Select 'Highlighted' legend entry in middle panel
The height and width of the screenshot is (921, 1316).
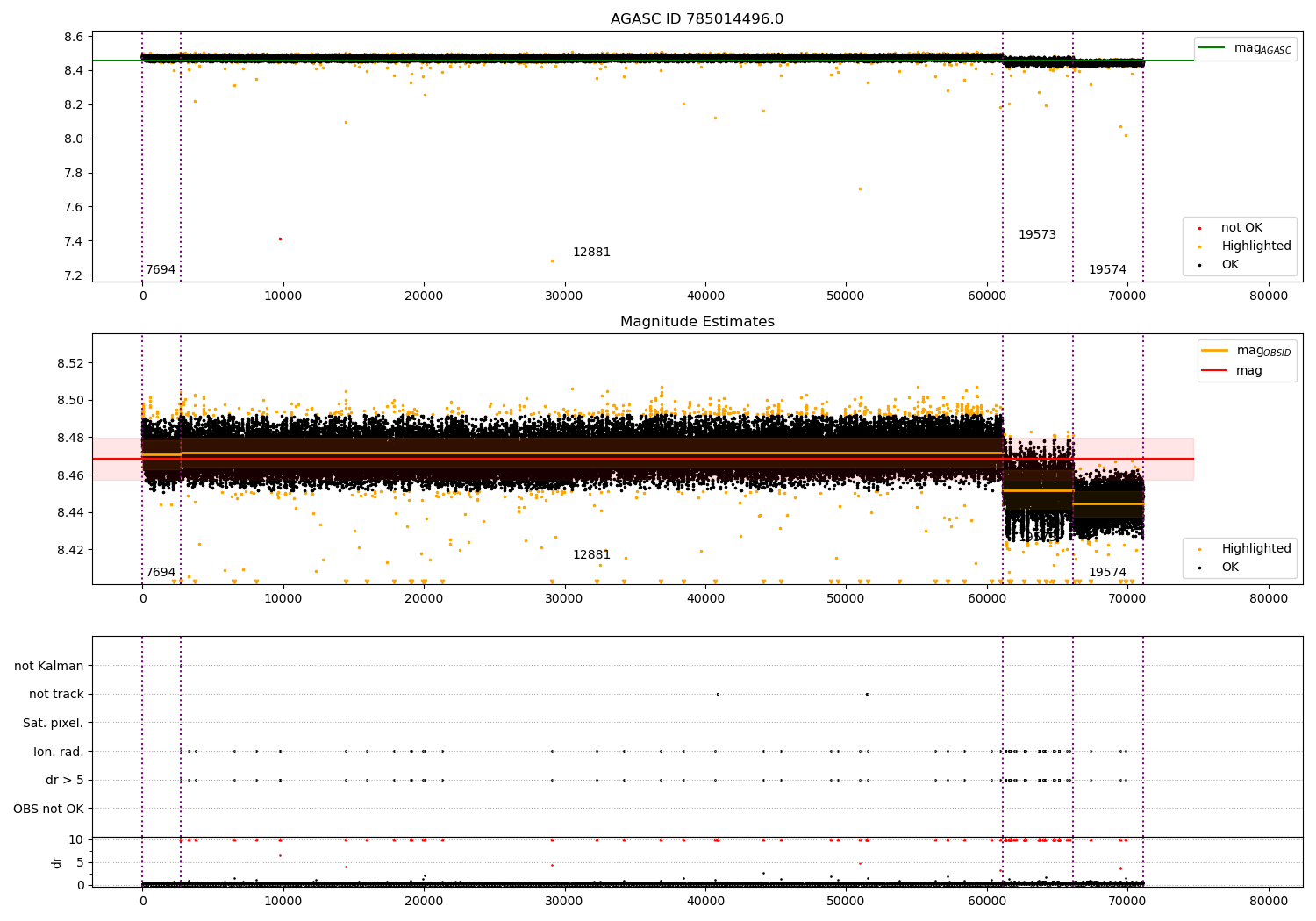pos(1256,549)
